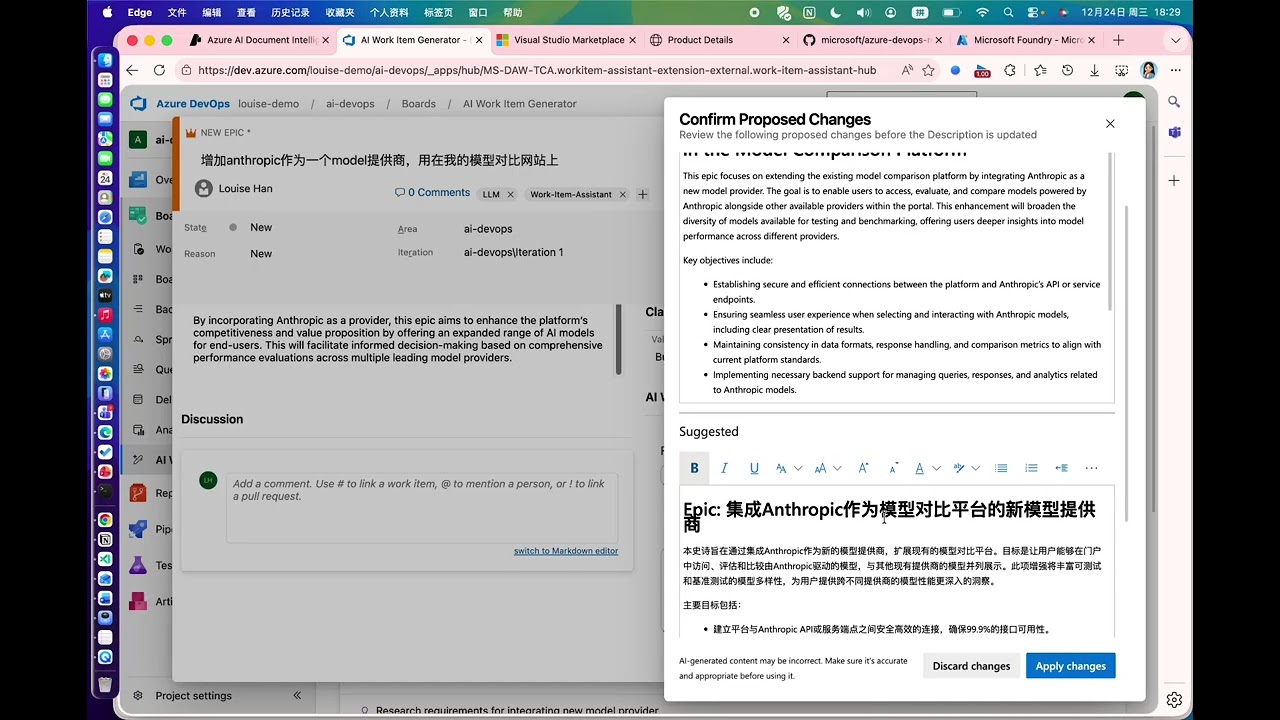This screenshot has height=720, width=1280.
Task: Open Edge sidebar settings gear icon
Action: pos(1175,699)
